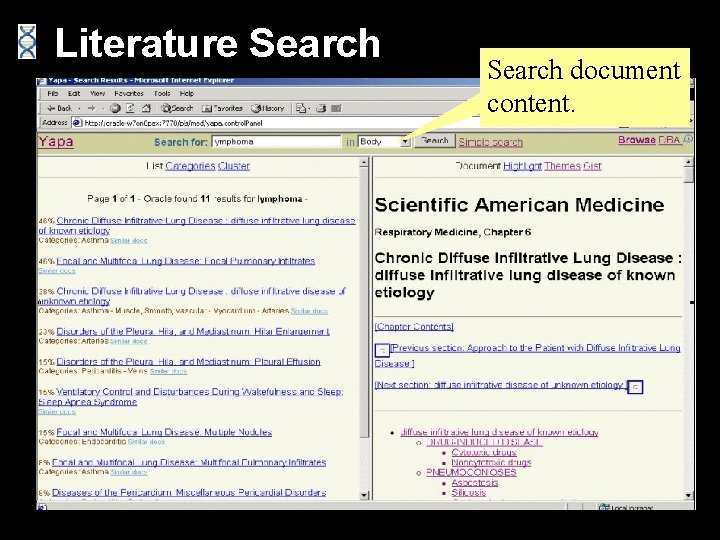The height and width of the screenshot is (540, 720).
Task: Click the Stop icon in toolbar
Action: pyautogui.click(x=115, y=108)
